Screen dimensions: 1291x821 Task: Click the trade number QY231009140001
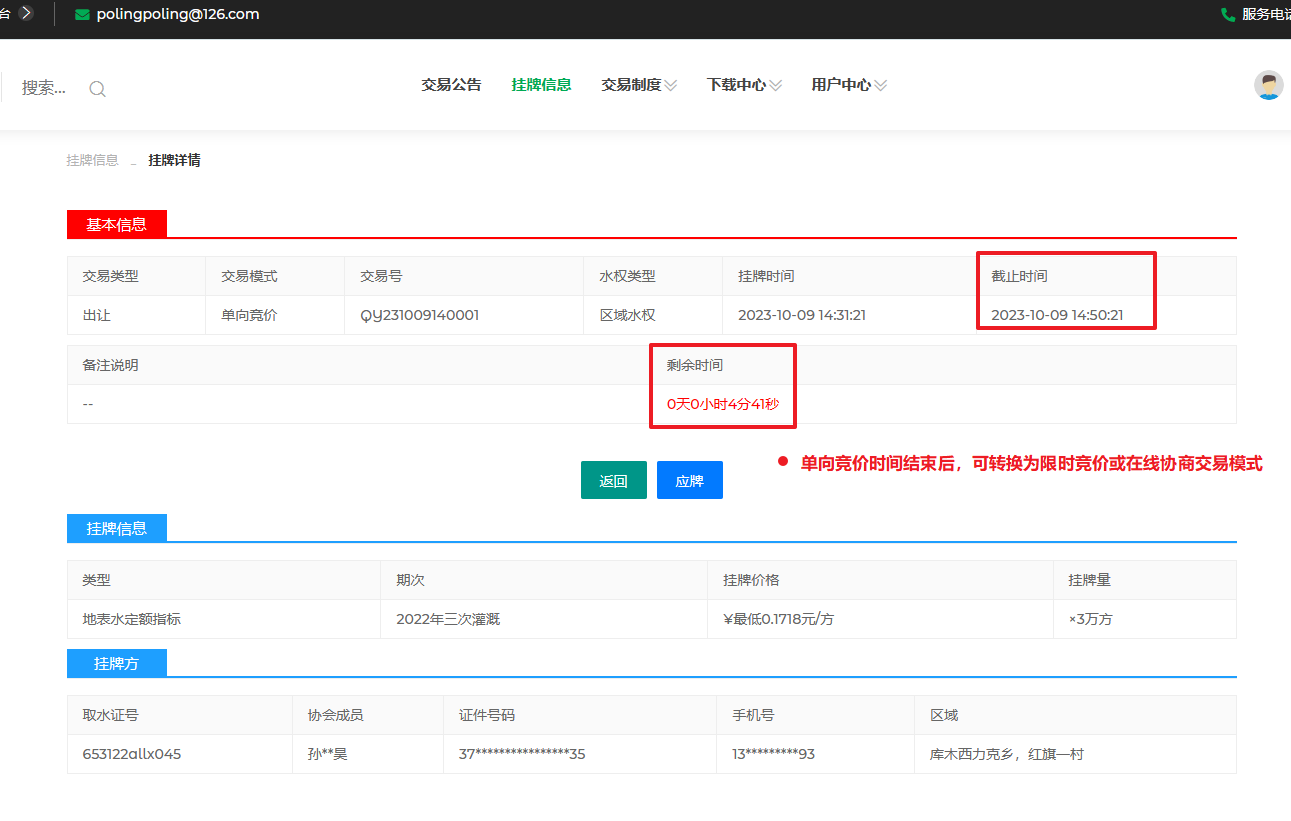[x=420, y=315]
